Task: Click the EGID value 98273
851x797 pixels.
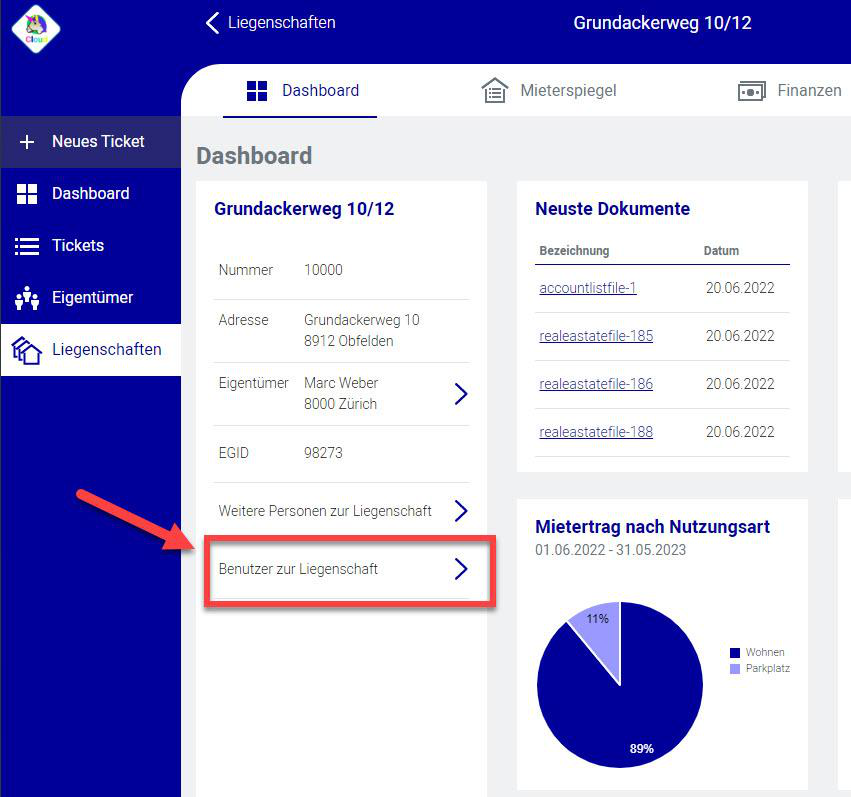Action: point(323,453)
